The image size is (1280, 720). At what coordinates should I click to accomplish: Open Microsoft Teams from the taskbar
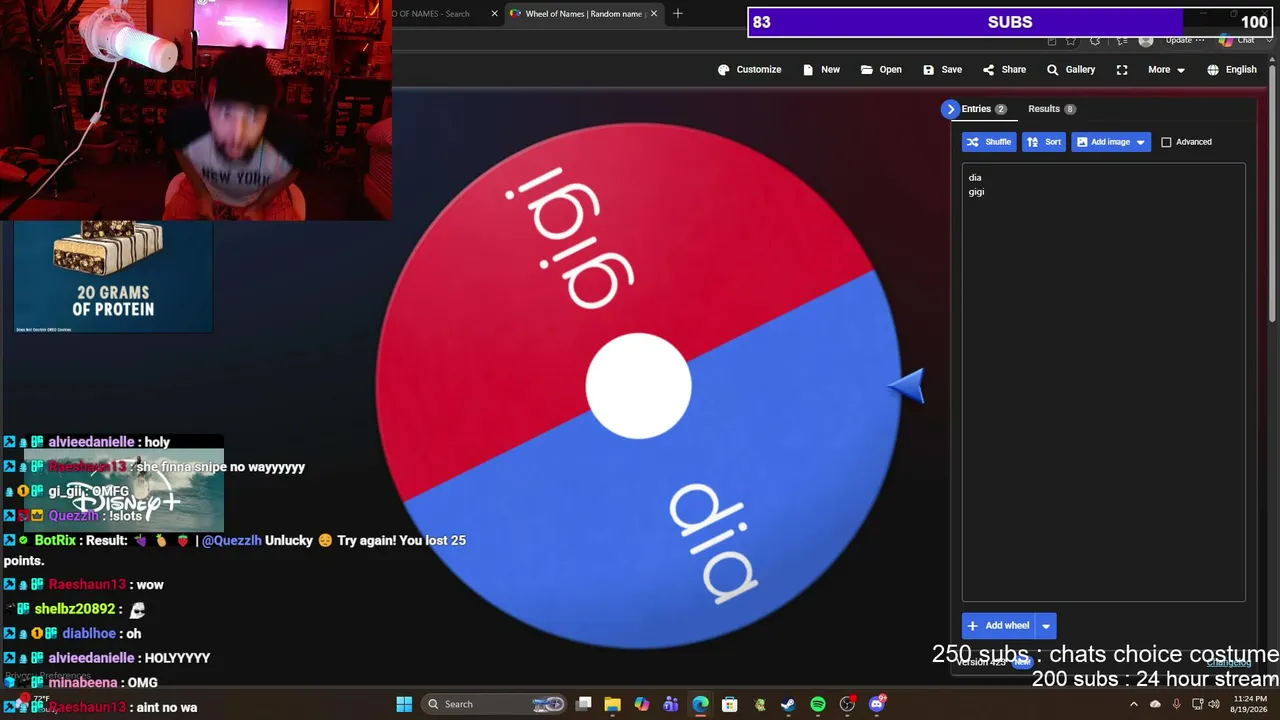coord(671,704)
